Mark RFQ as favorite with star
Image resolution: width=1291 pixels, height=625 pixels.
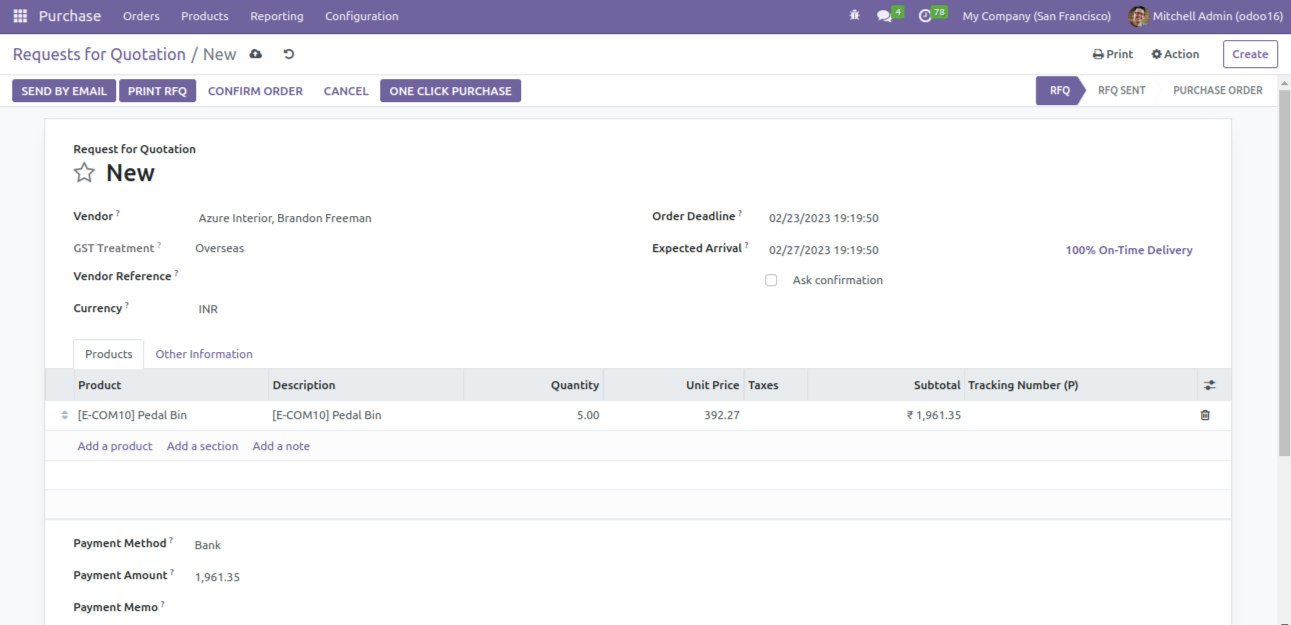(x=85, y=173)
